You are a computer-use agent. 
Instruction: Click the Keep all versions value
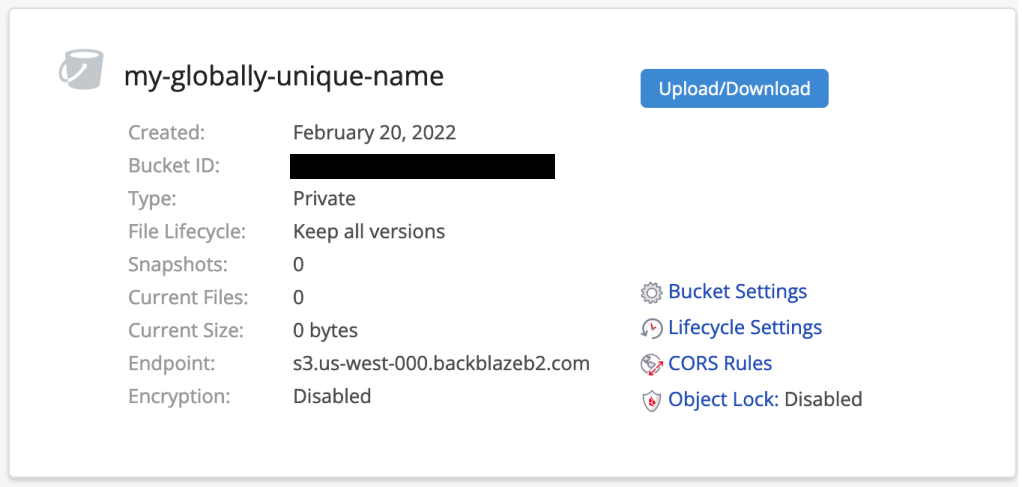(x=369, y=231)
